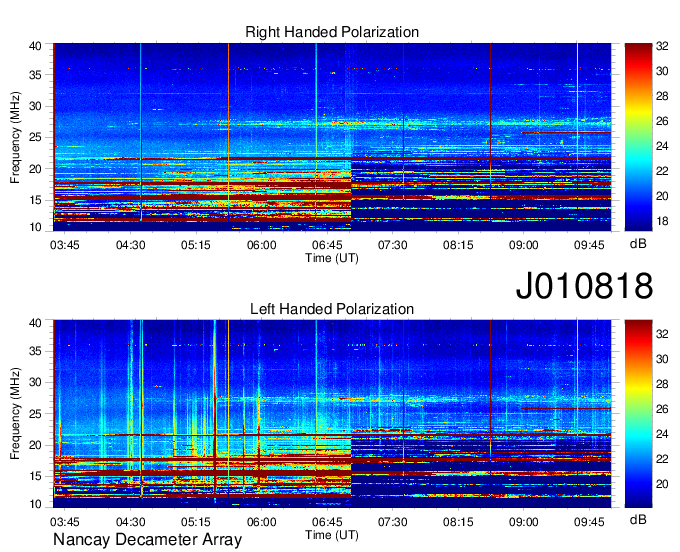Click the 04:30 time tick on right-handed plot
The image size is (680, 552).
[x=131, y=245]
